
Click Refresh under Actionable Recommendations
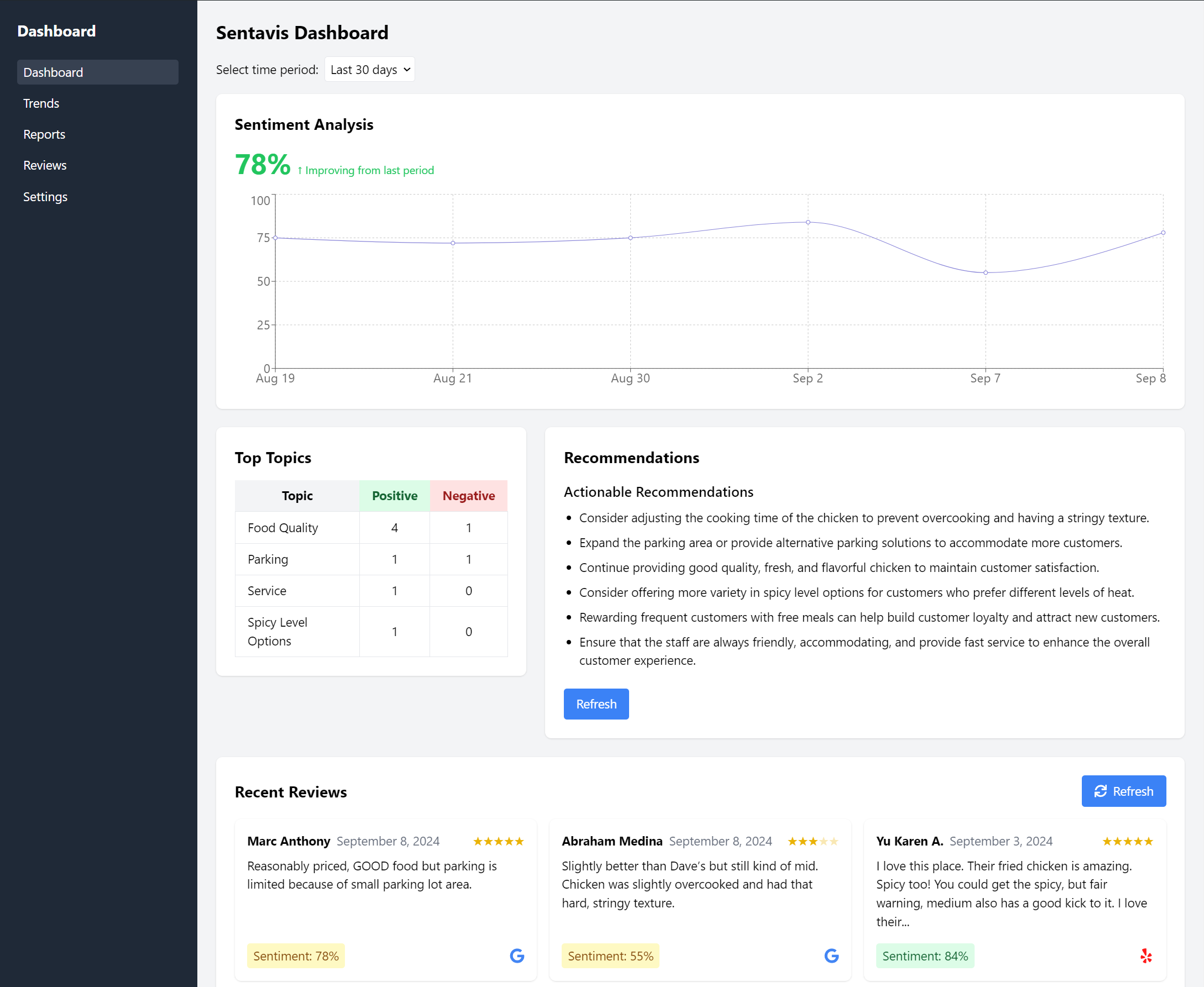596,704
